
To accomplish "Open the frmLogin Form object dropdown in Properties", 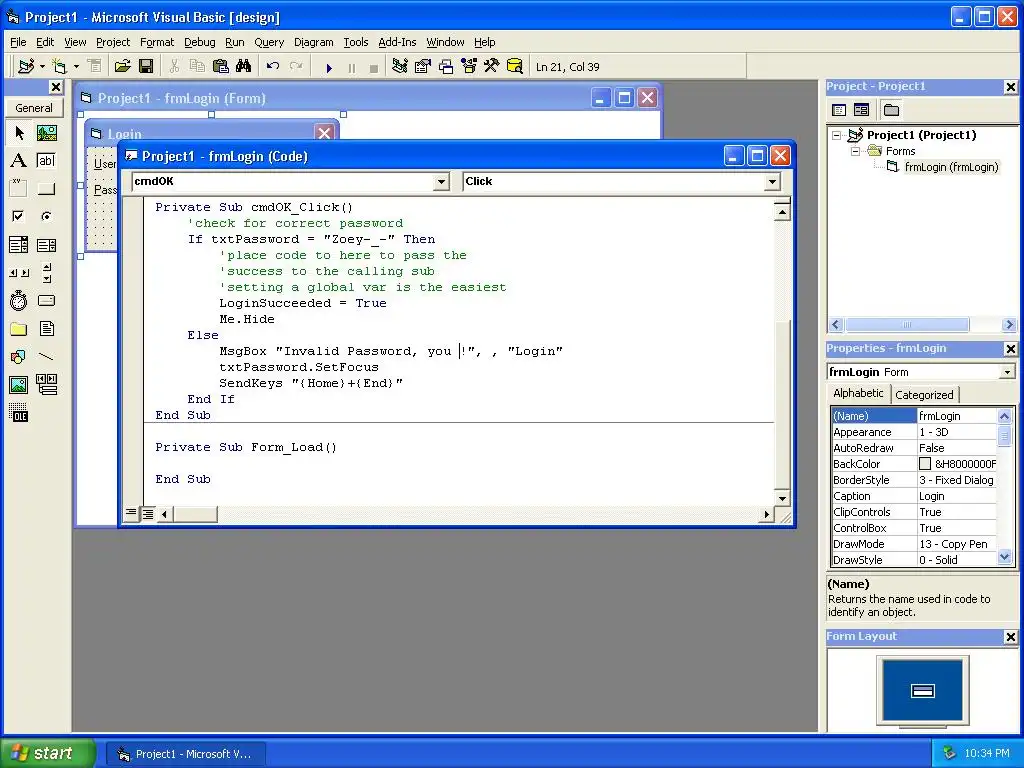I will [x=1008, y=372].
